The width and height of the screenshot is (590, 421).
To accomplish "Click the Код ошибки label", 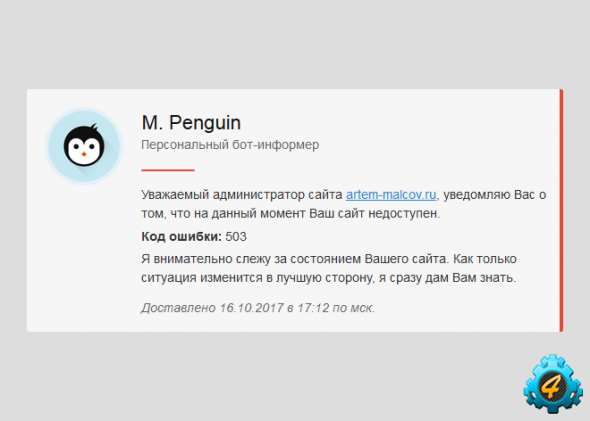I will click(181, 237).
